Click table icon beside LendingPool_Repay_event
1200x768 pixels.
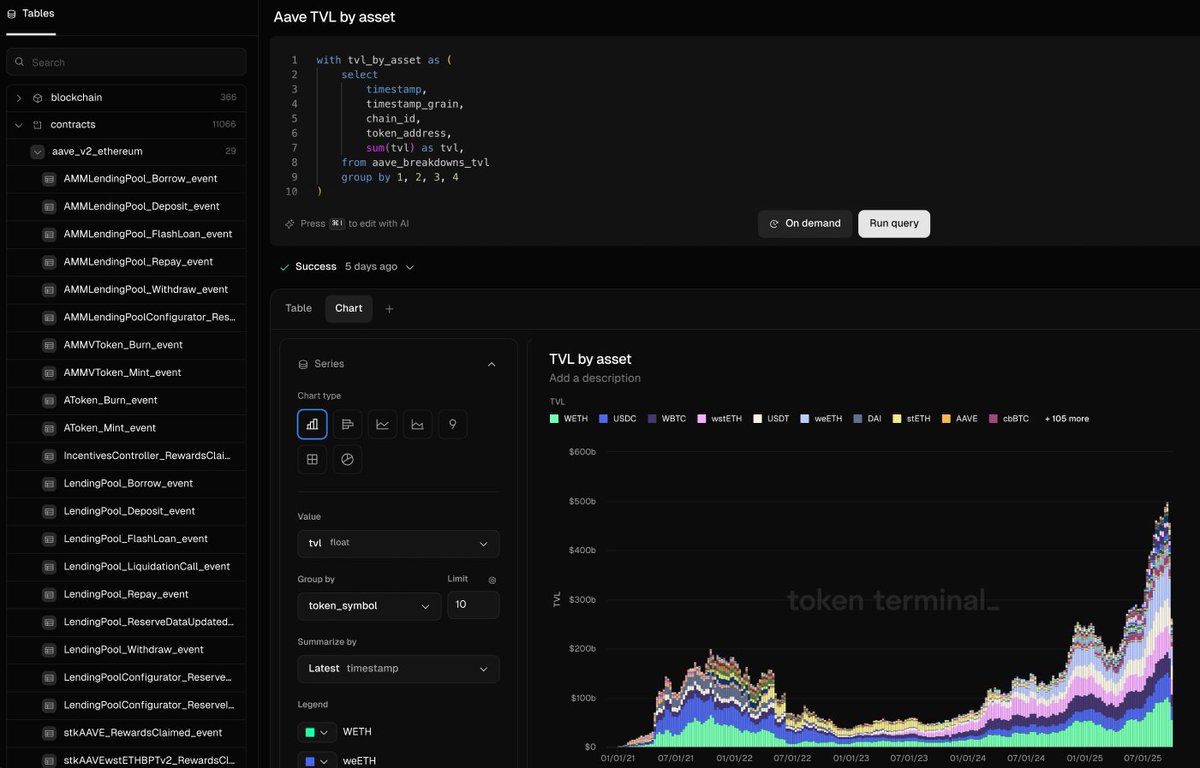49,594
